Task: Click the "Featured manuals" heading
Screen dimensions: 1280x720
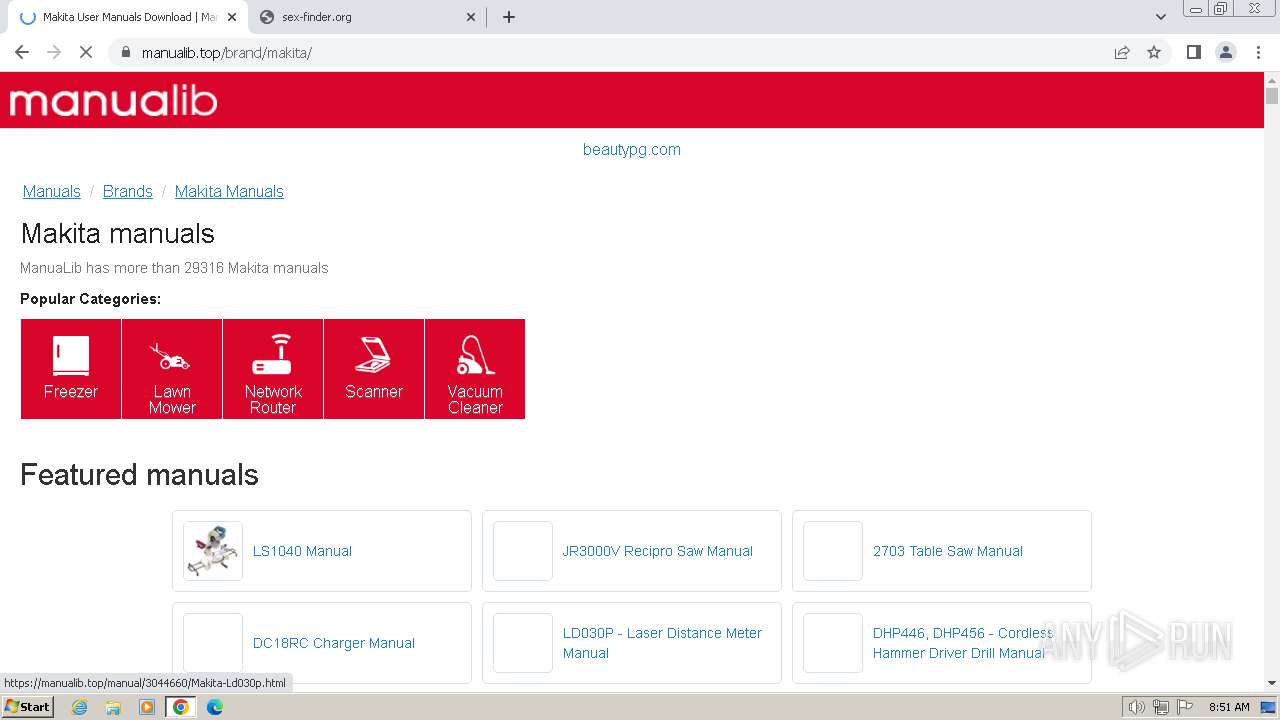Action: [139, 474]
